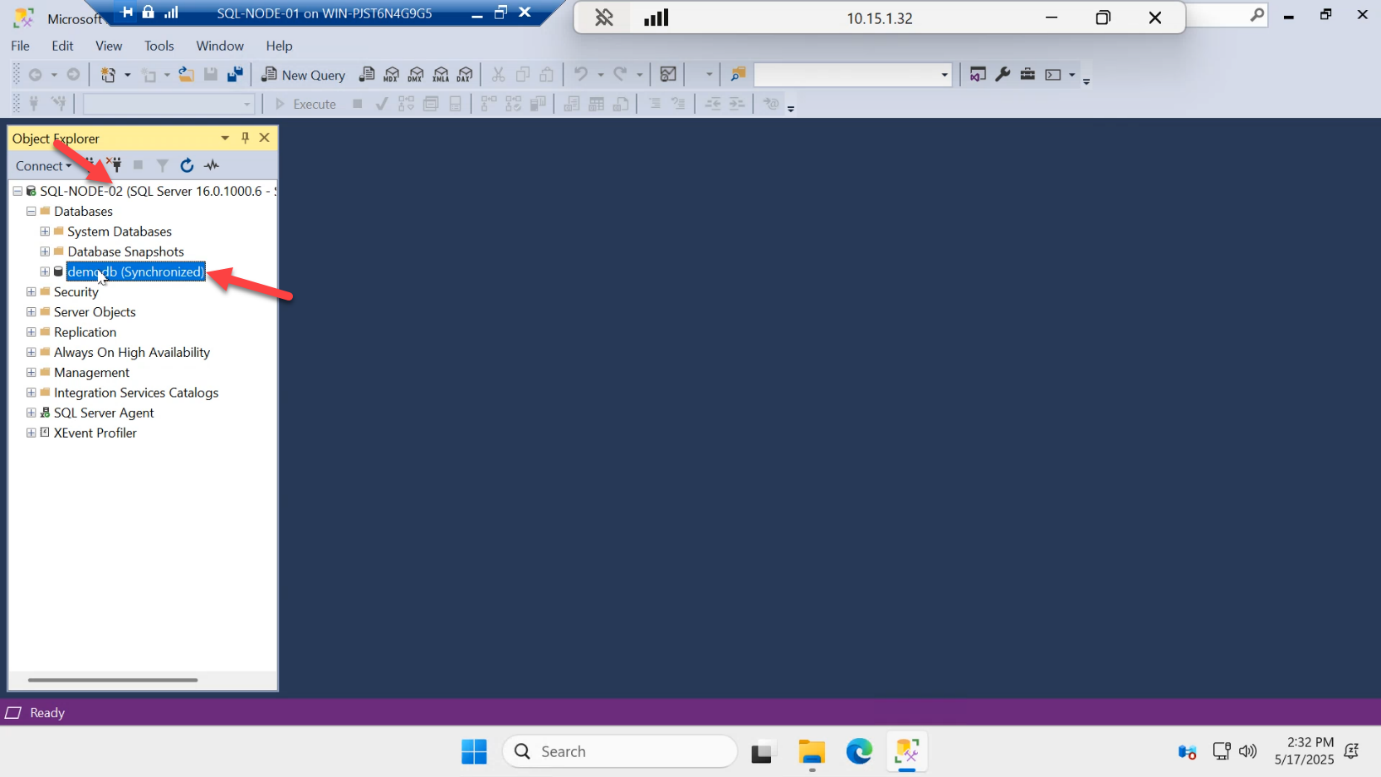
Task: Click the Find in Files icon
Action: [x=738, y=75]
